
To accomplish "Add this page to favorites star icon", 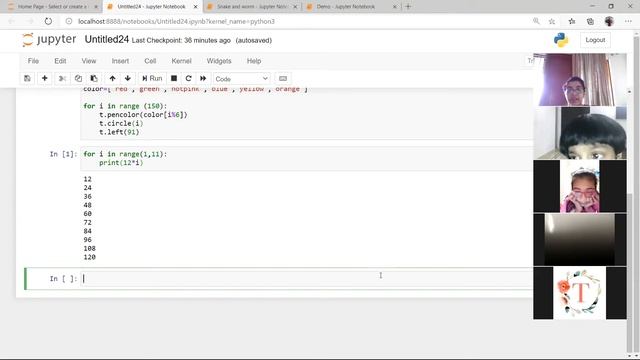I will (552, 21).
